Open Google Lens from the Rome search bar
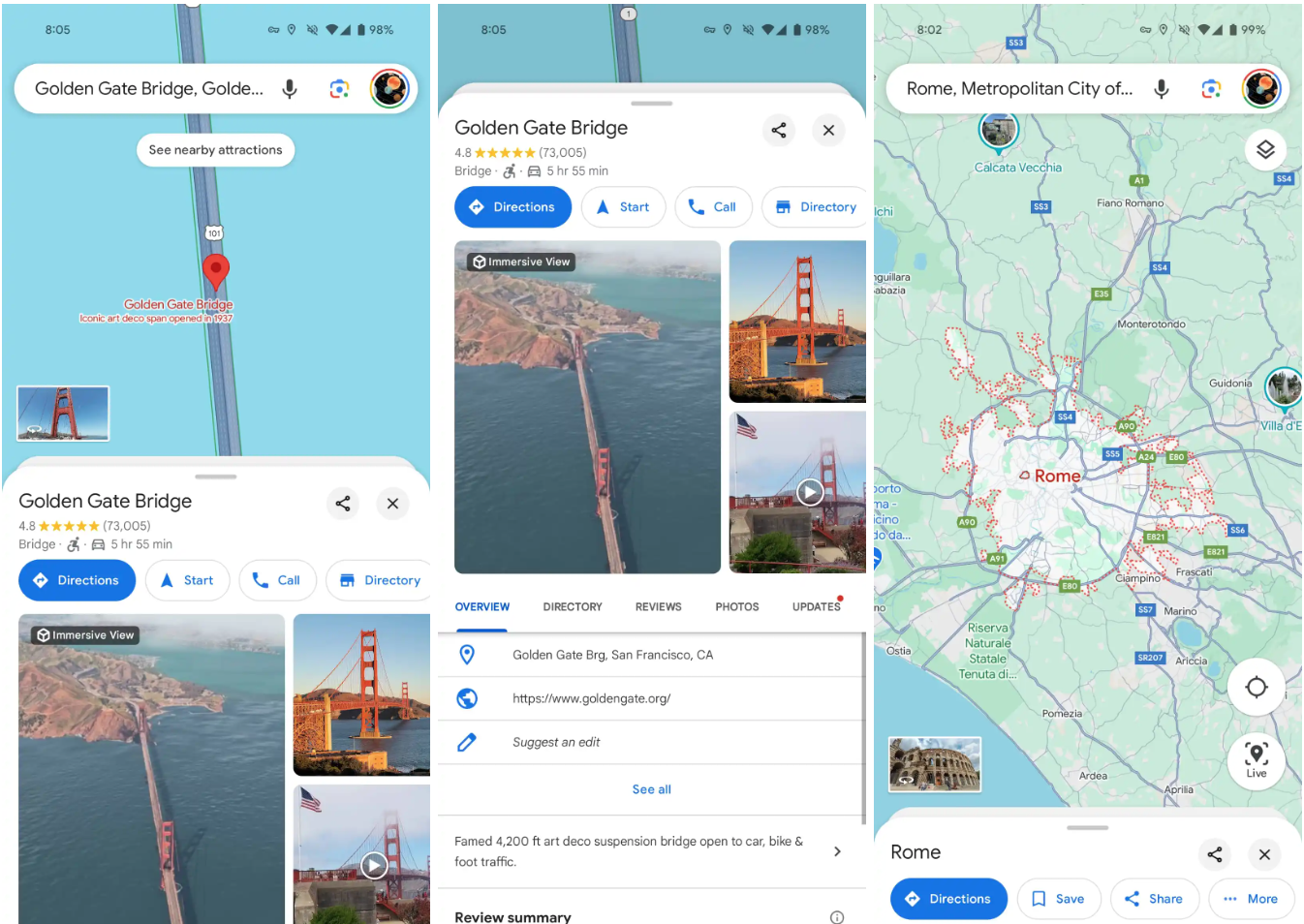 tap(1211, 89)
